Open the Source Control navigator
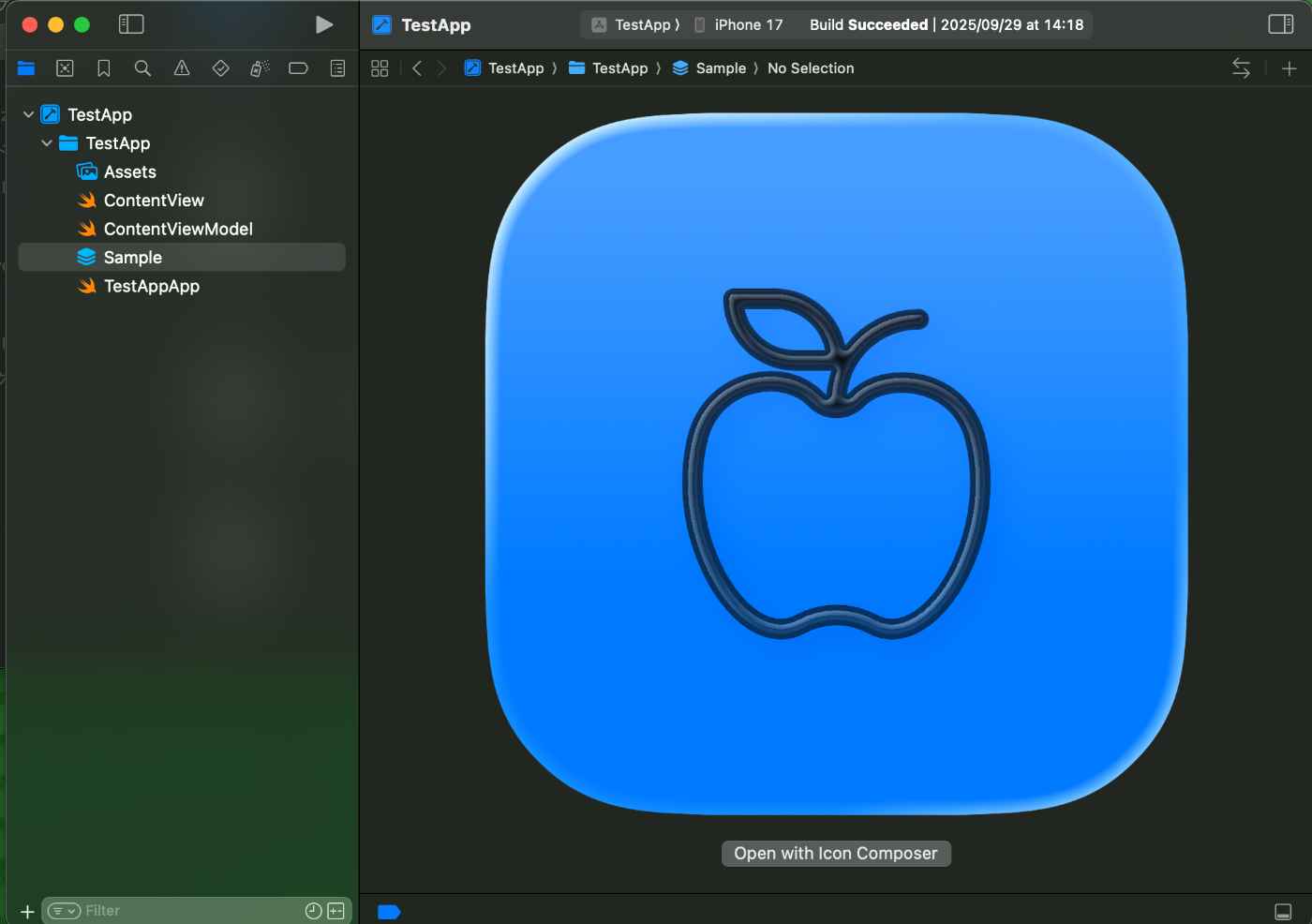The height and width of the screenshot is (924, 1312). [x=65, y=68]
